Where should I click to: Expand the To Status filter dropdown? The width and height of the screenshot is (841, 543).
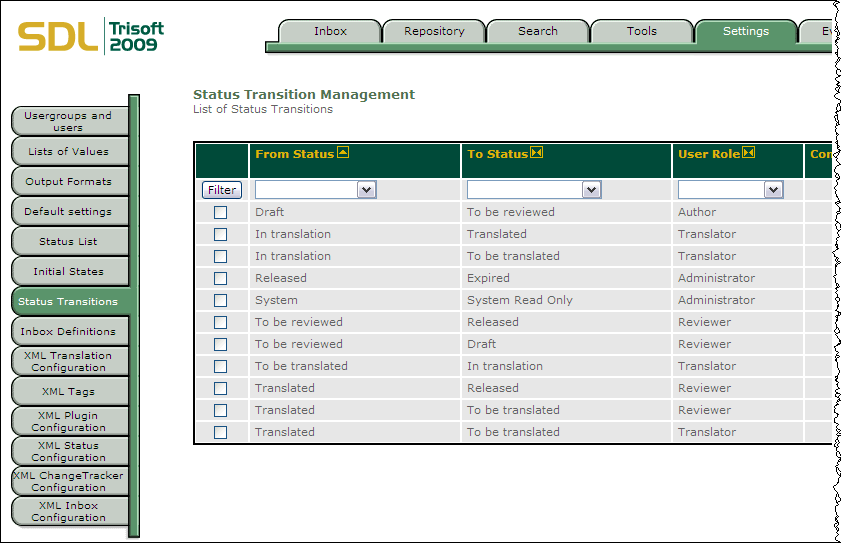click(x=533, y=190)
